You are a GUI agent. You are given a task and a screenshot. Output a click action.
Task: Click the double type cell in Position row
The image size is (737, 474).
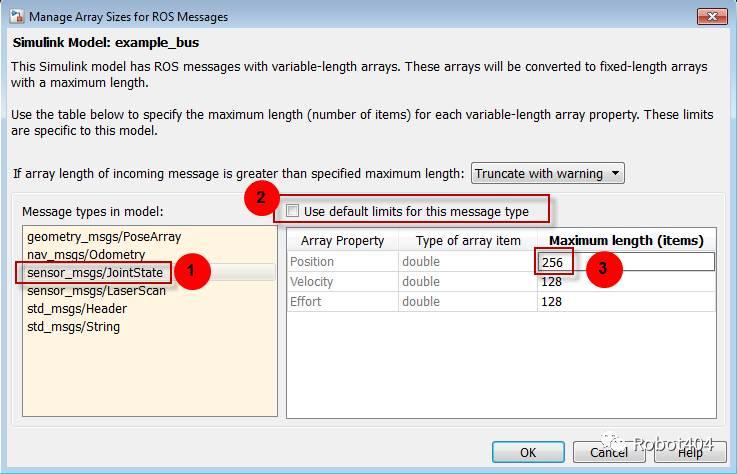(468, 261)
